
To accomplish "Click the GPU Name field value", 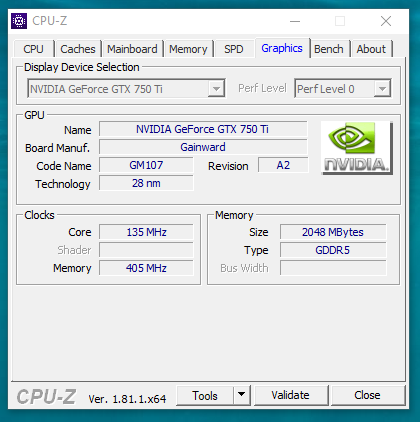I will tap(203, 129).
